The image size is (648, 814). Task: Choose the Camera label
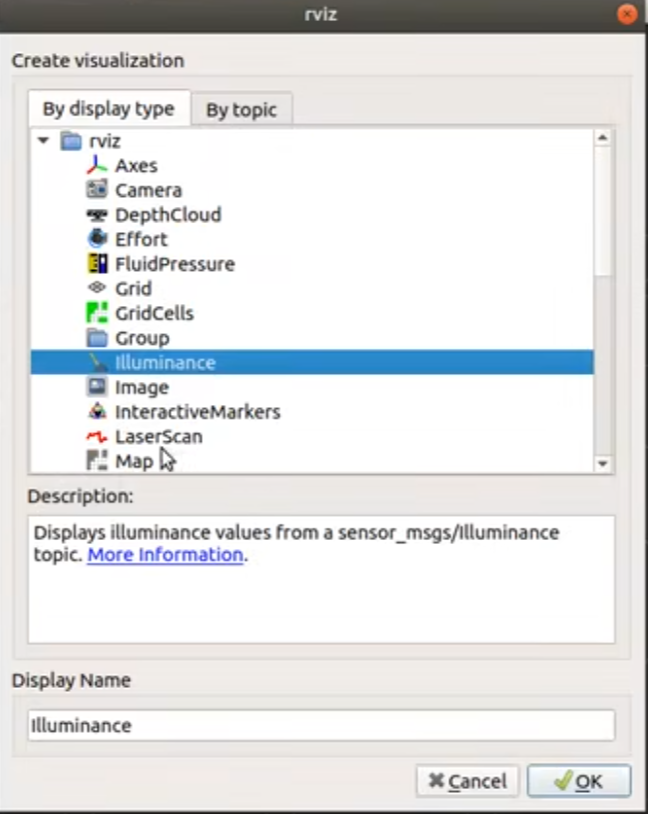(148, 190)
